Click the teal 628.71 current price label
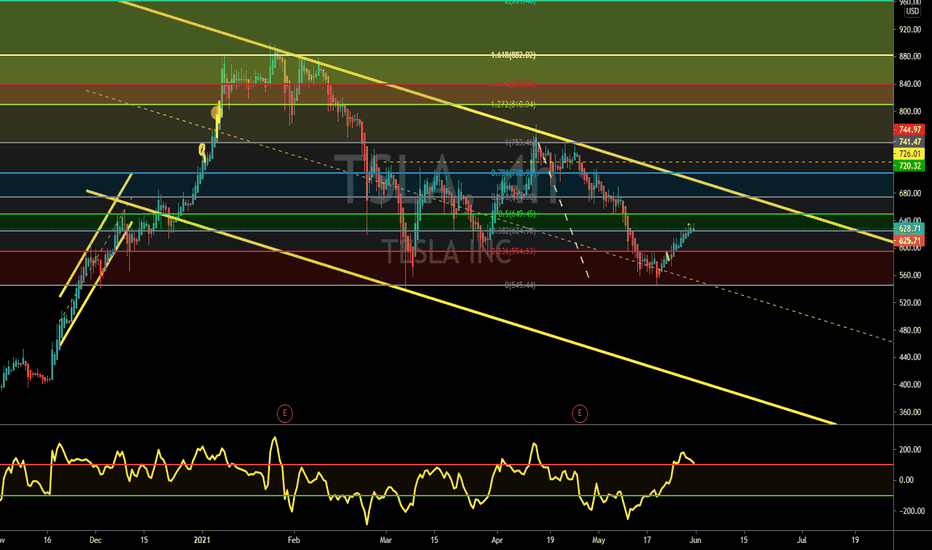This screenshot has height=550, width=932. click(910, 228)
